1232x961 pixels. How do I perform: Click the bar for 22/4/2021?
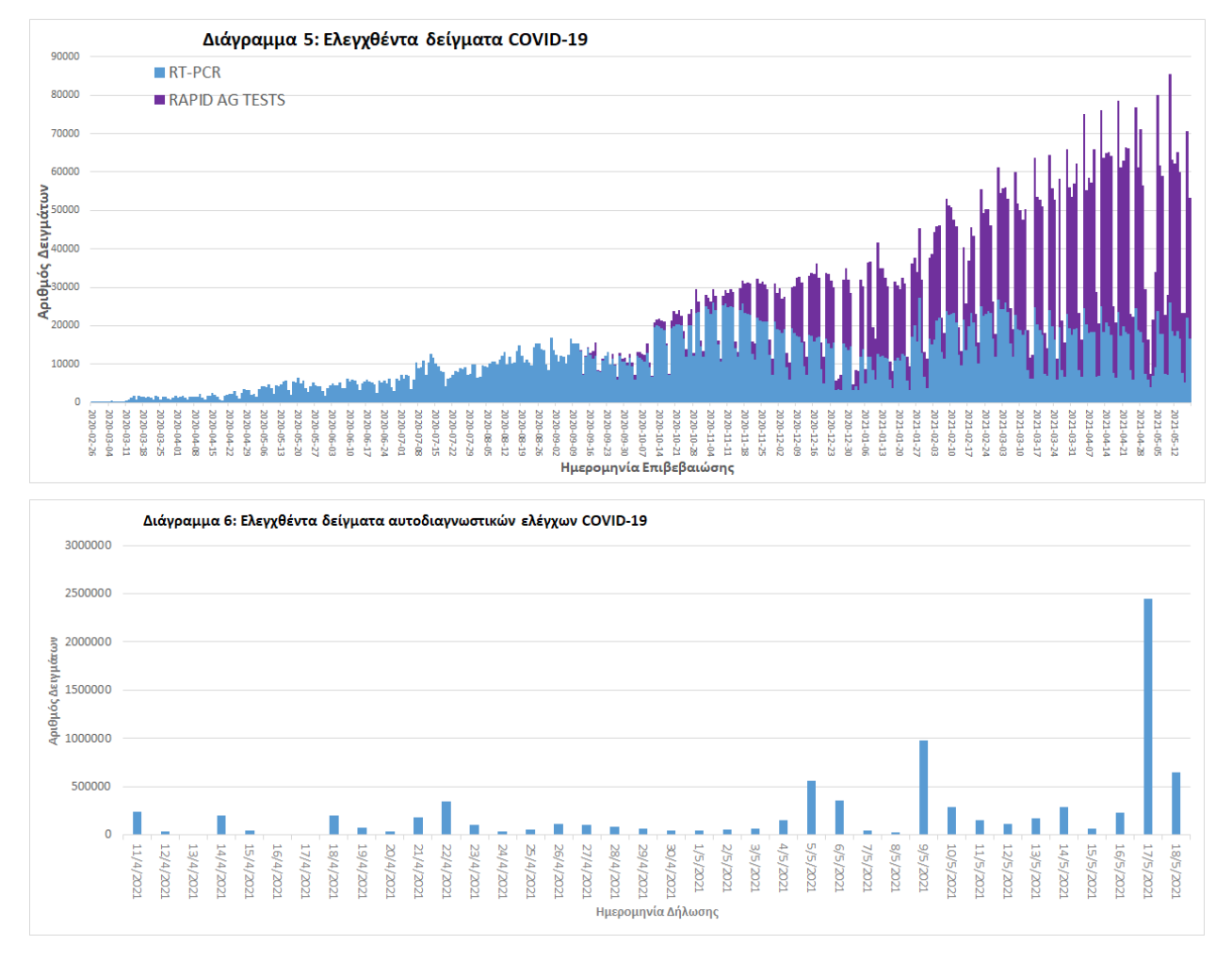(446, 818)
